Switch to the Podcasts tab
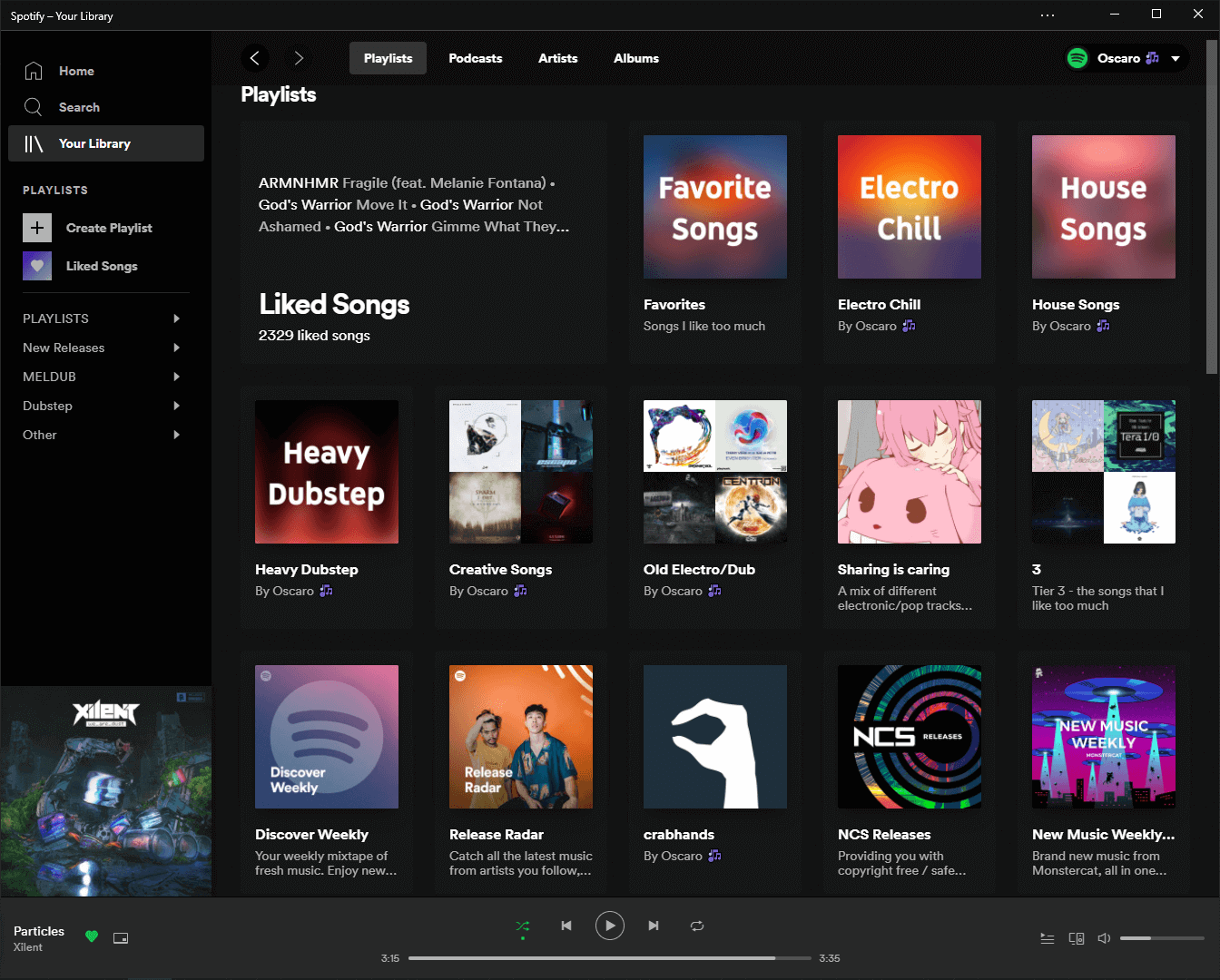 (475, 57)
